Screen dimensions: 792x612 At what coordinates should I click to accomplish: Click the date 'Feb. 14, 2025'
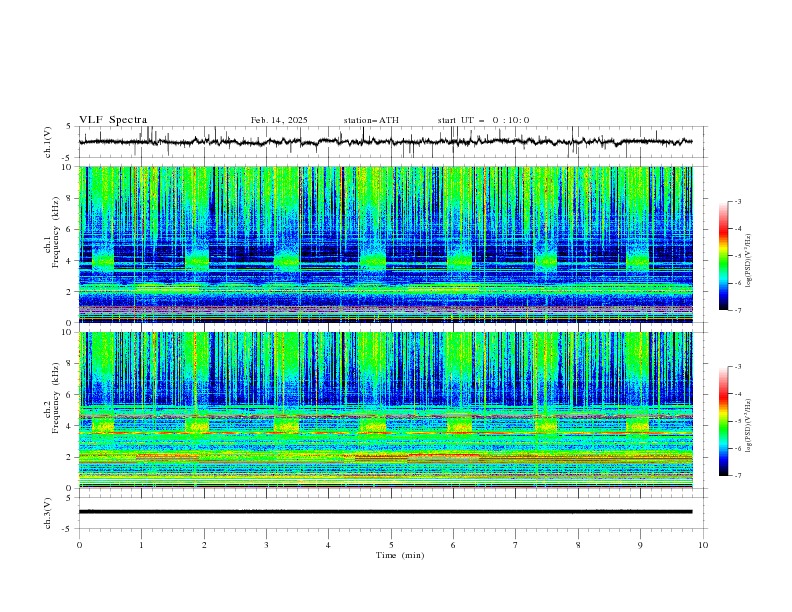[x=279, y=120]
